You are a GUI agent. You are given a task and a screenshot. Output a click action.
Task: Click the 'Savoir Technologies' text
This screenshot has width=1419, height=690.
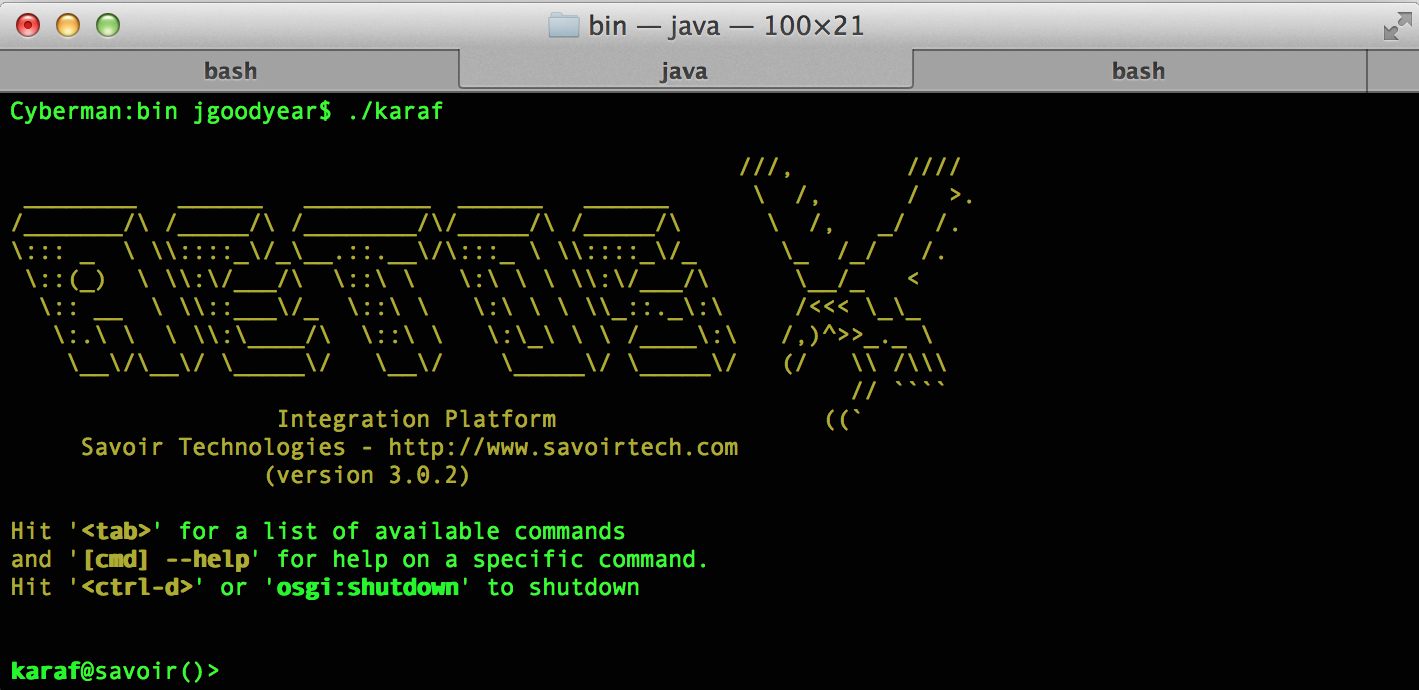coord(213,447)
